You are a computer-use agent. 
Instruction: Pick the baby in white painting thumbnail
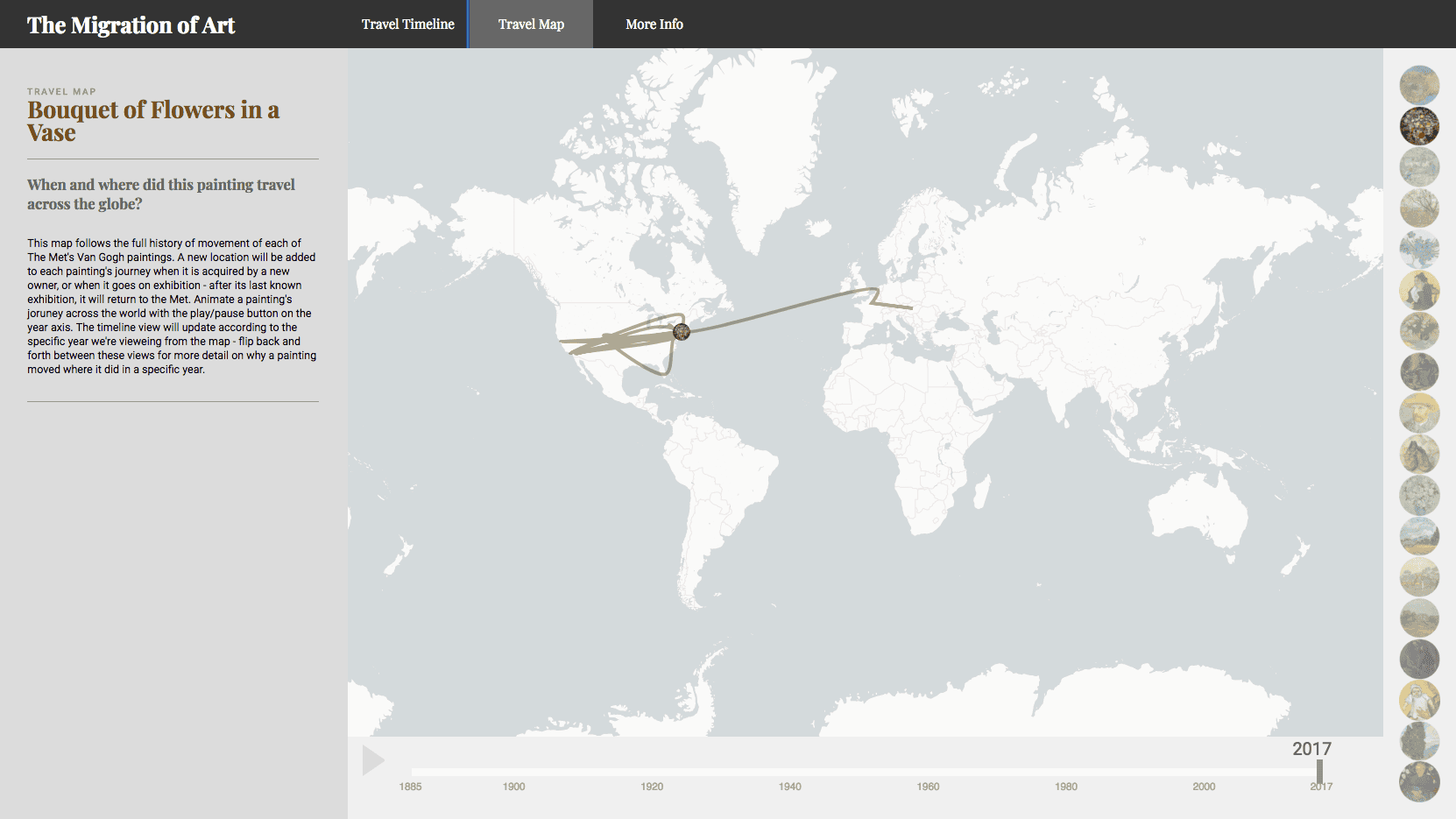coord(1419,700)
